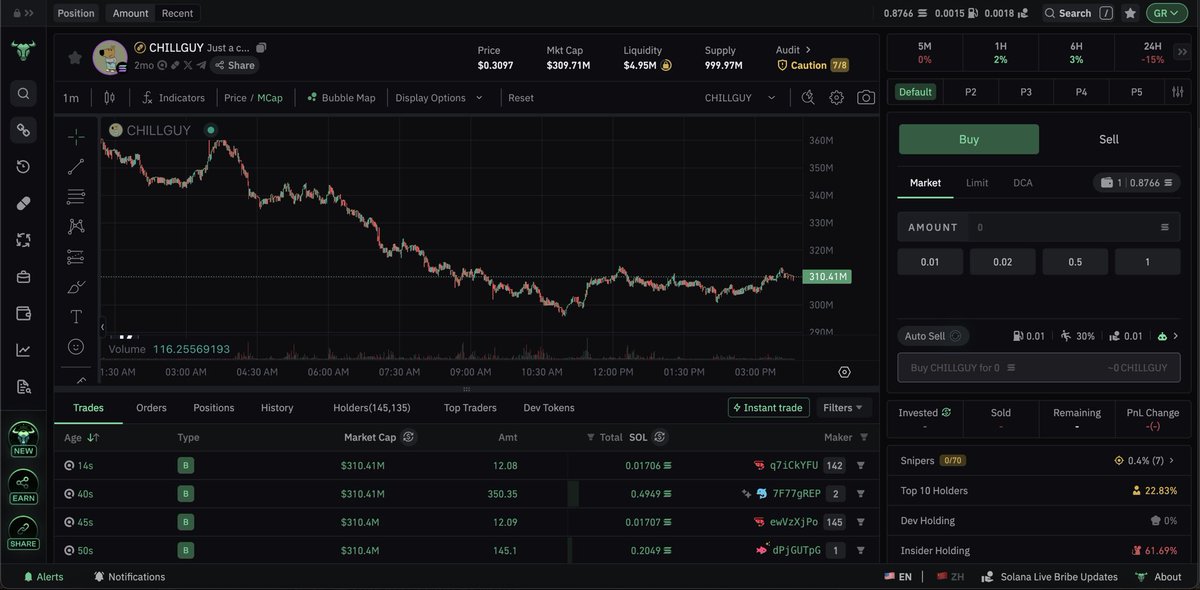Screen dimensions: 1200x590
Task: Switch to the Orders tab
Action: 151,407
